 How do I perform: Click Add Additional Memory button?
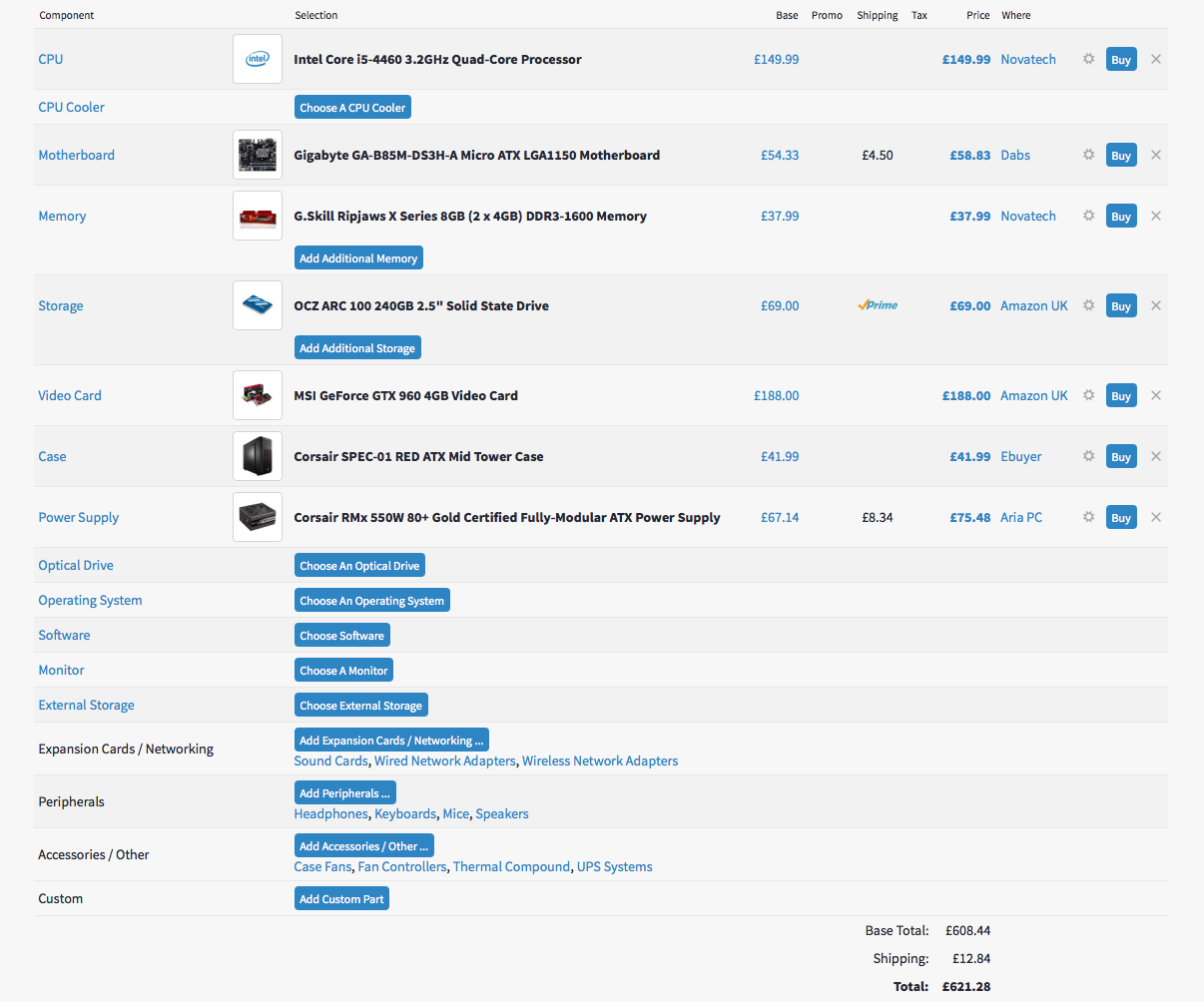click(x=358, y=258)
